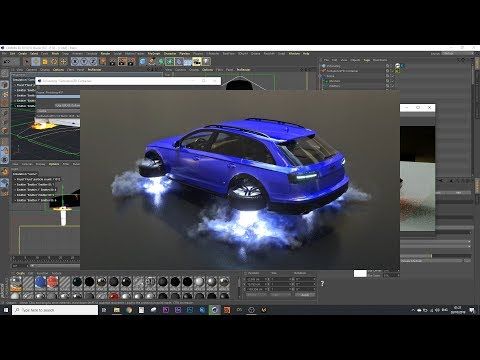
Task: Click the Windows taskbar search box
Action: pyautogui.click(x=55, y=310)
